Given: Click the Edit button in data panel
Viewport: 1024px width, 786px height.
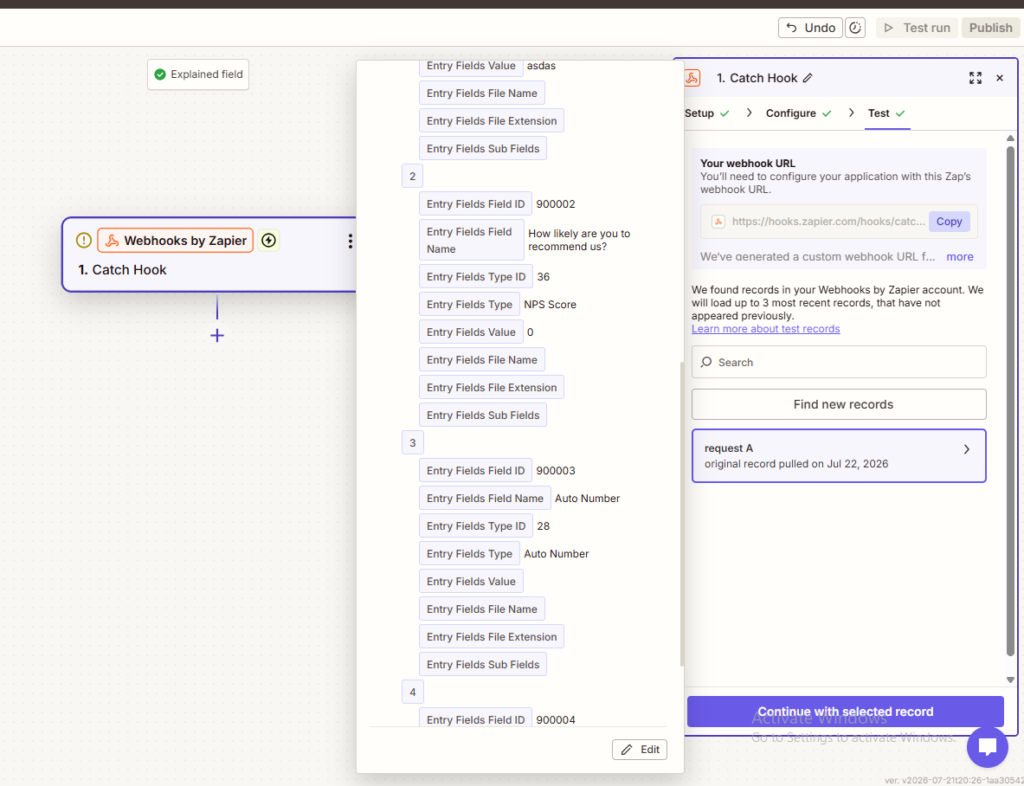Looking at the screenshot, I should click(639, 749).
